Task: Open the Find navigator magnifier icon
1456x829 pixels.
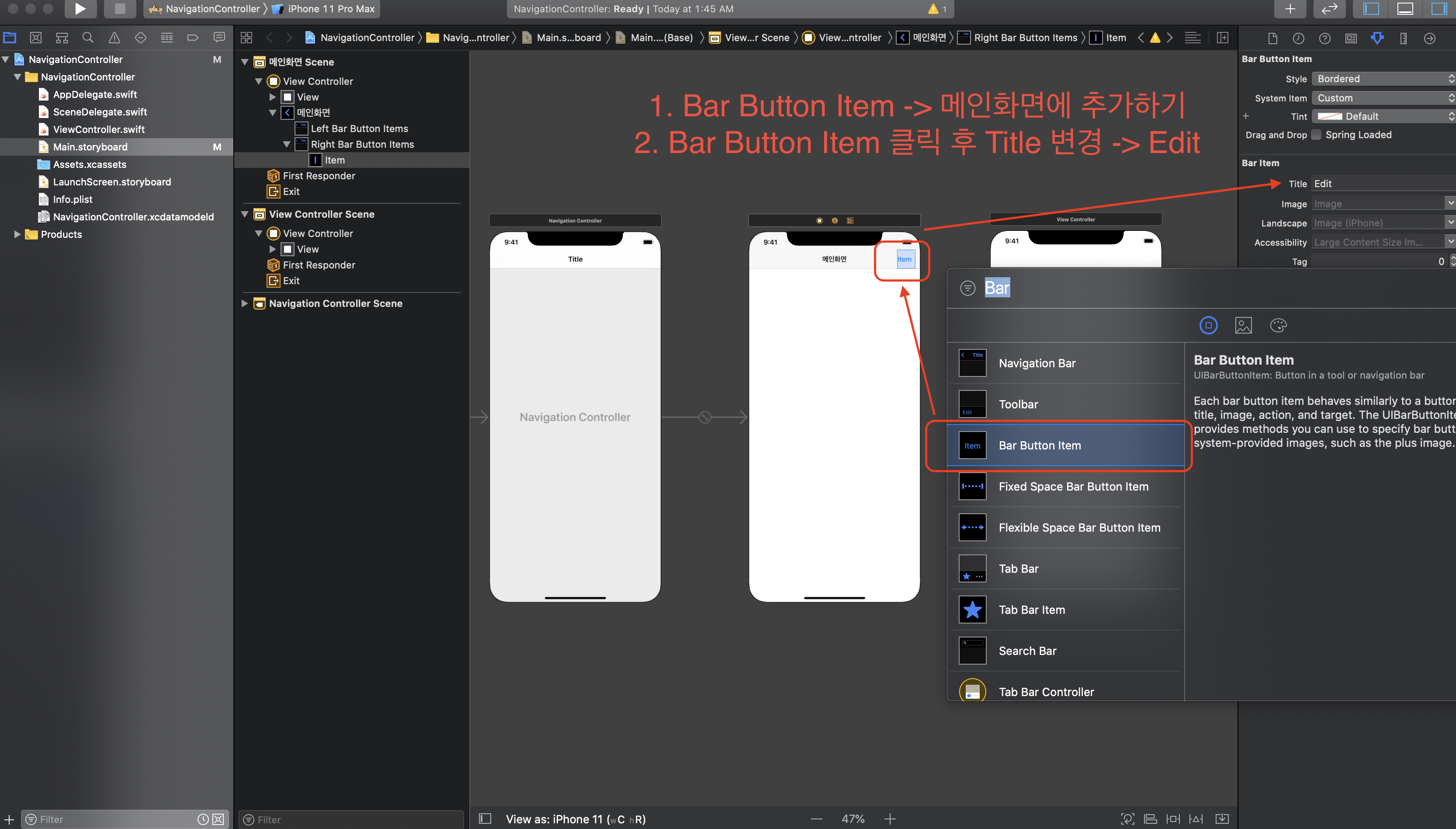Action: pos(88,38)
